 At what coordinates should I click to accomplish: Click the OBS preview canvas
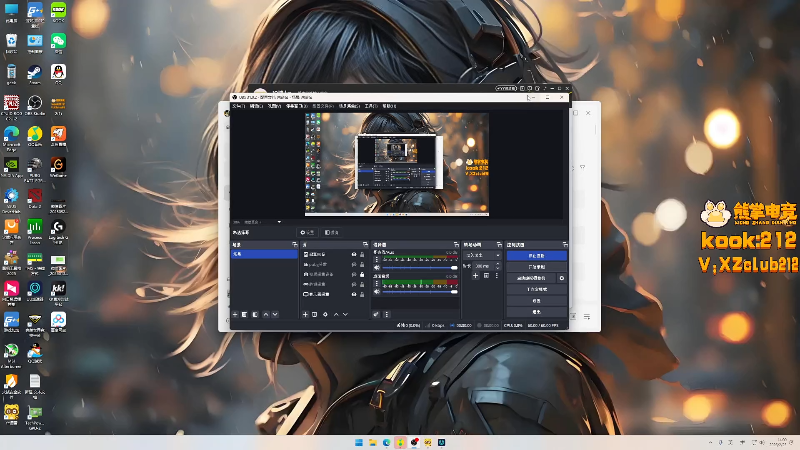click(x=397, y=164)
